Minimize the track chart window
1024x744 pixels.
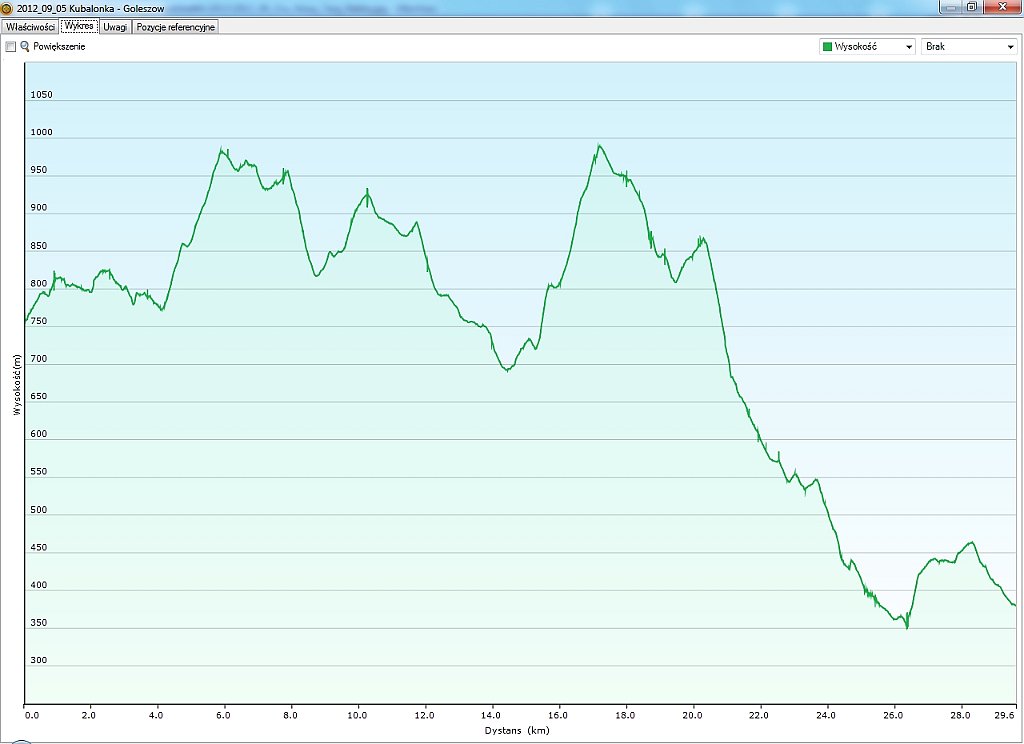point(950,6)
